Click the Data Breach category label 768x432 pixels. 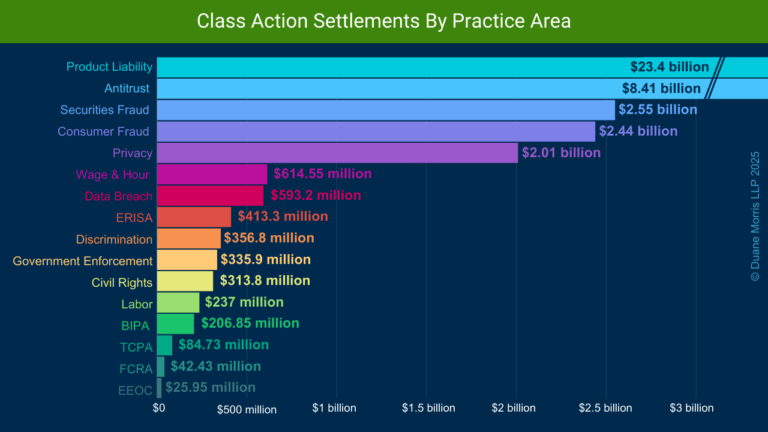(x=111, y=196)
